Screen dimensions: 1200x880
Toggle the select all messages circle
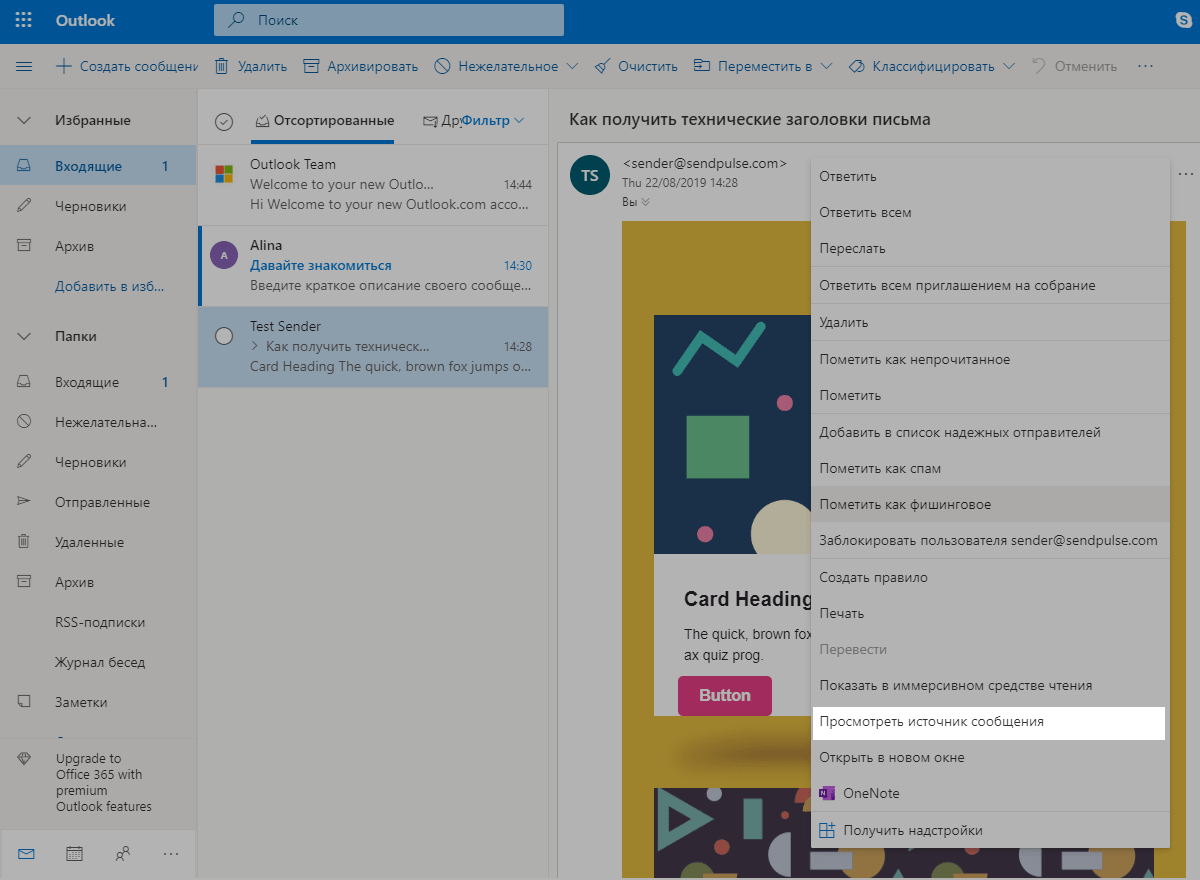[224, 121]
